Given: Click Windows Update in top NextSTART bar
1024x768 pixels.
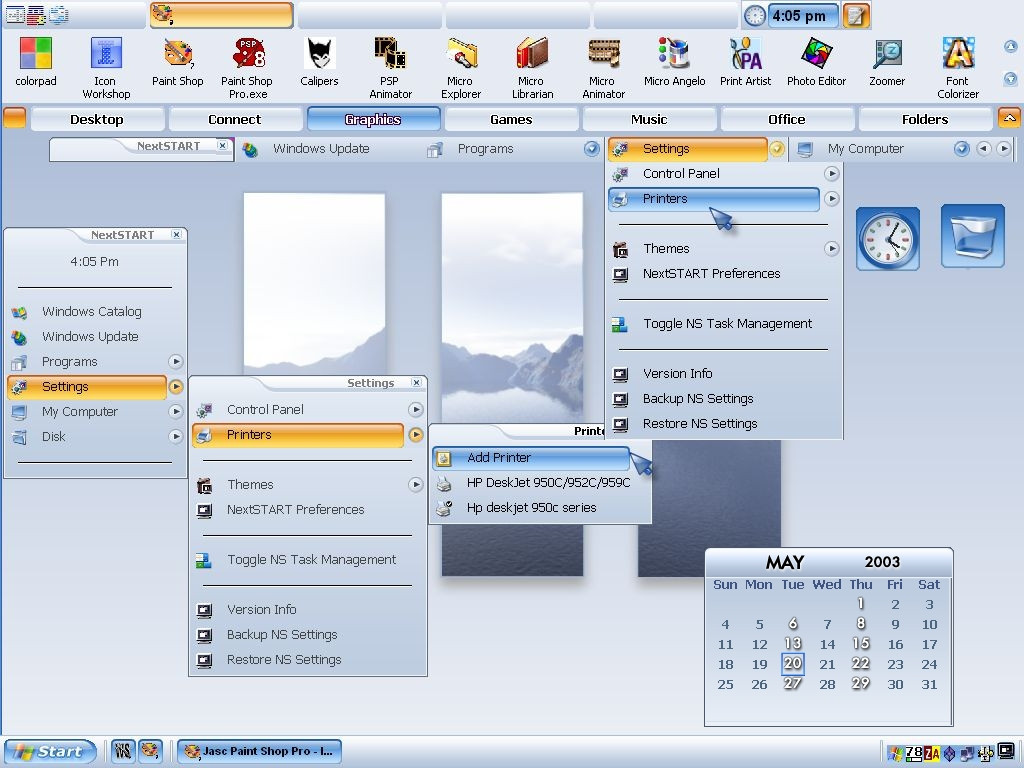Looking at the screenshot, I should (321, 149).
